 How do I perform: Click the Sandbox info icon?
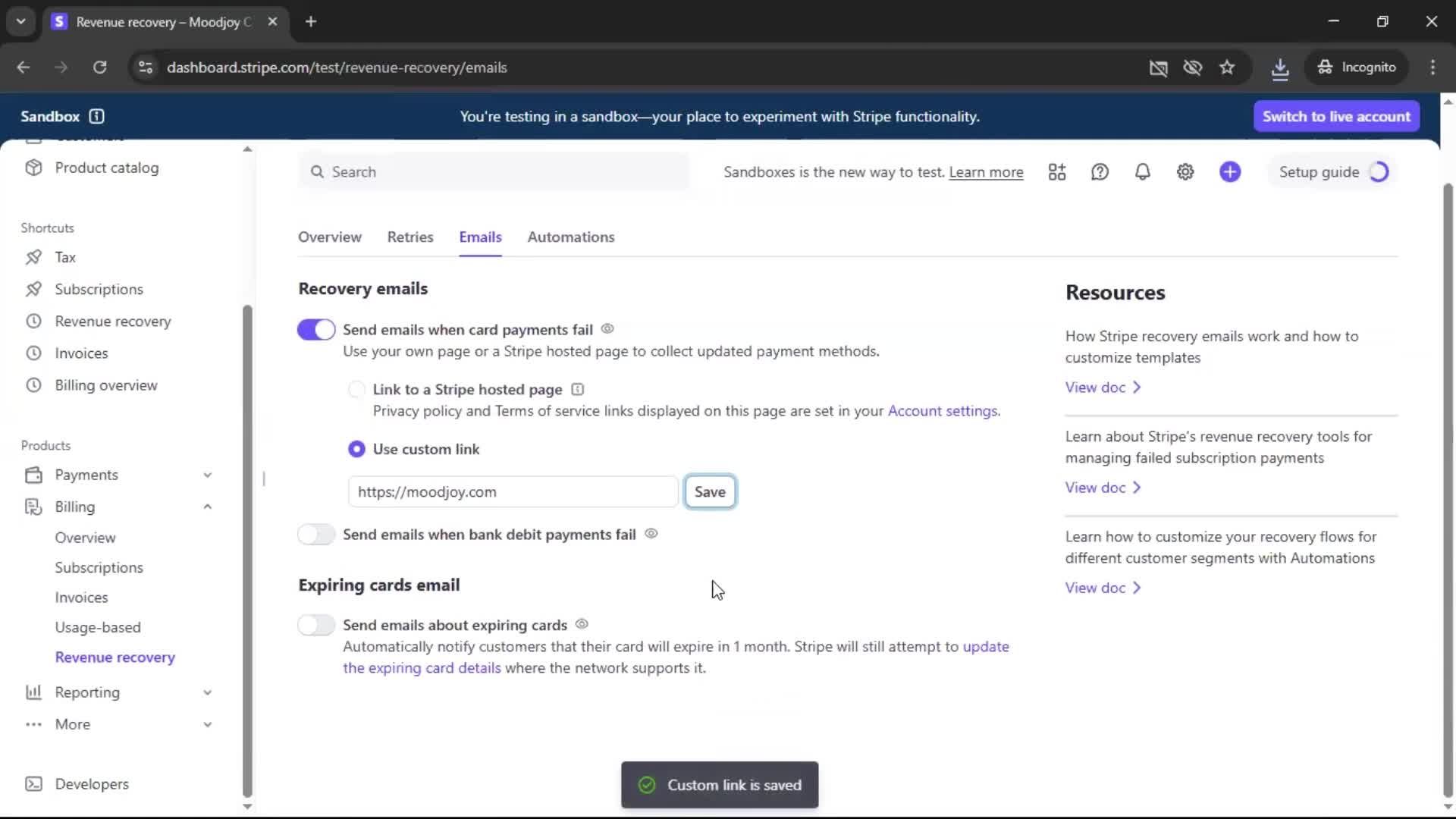click(96, 116)
